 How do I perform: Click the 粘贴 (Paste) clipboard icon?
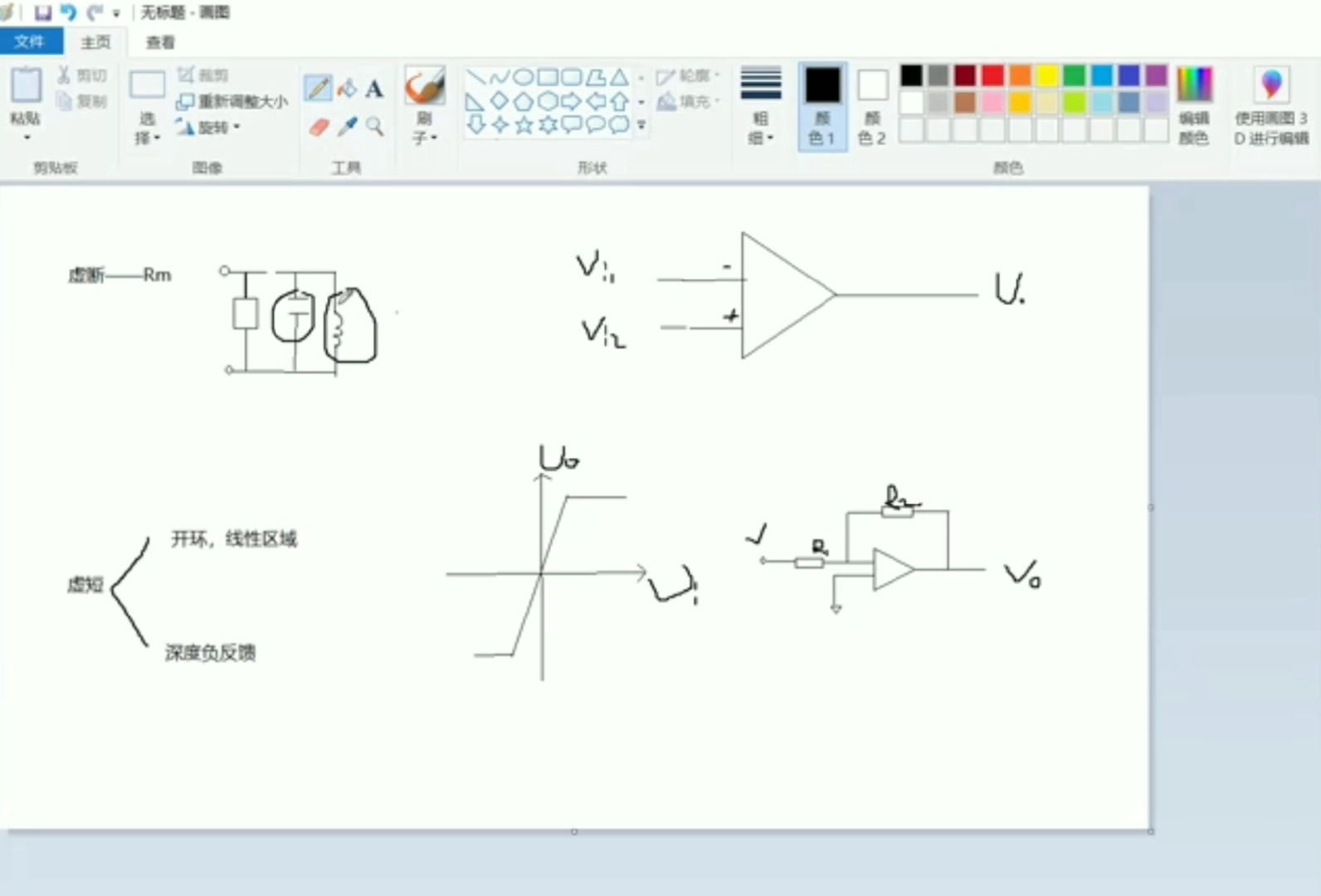point(26,85)
